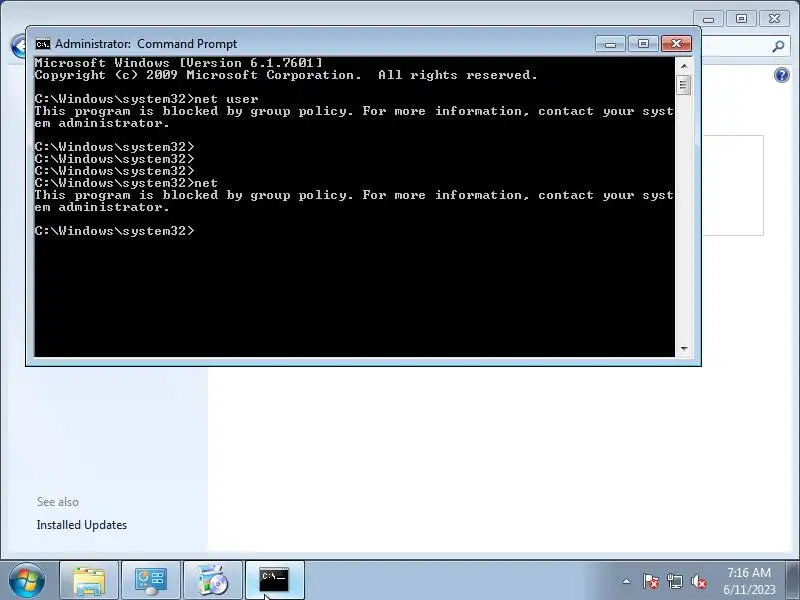This screenshot has width=800, height=600.
Task: Open the Programs and Features taskbar icon
Action: click(213, 581)
